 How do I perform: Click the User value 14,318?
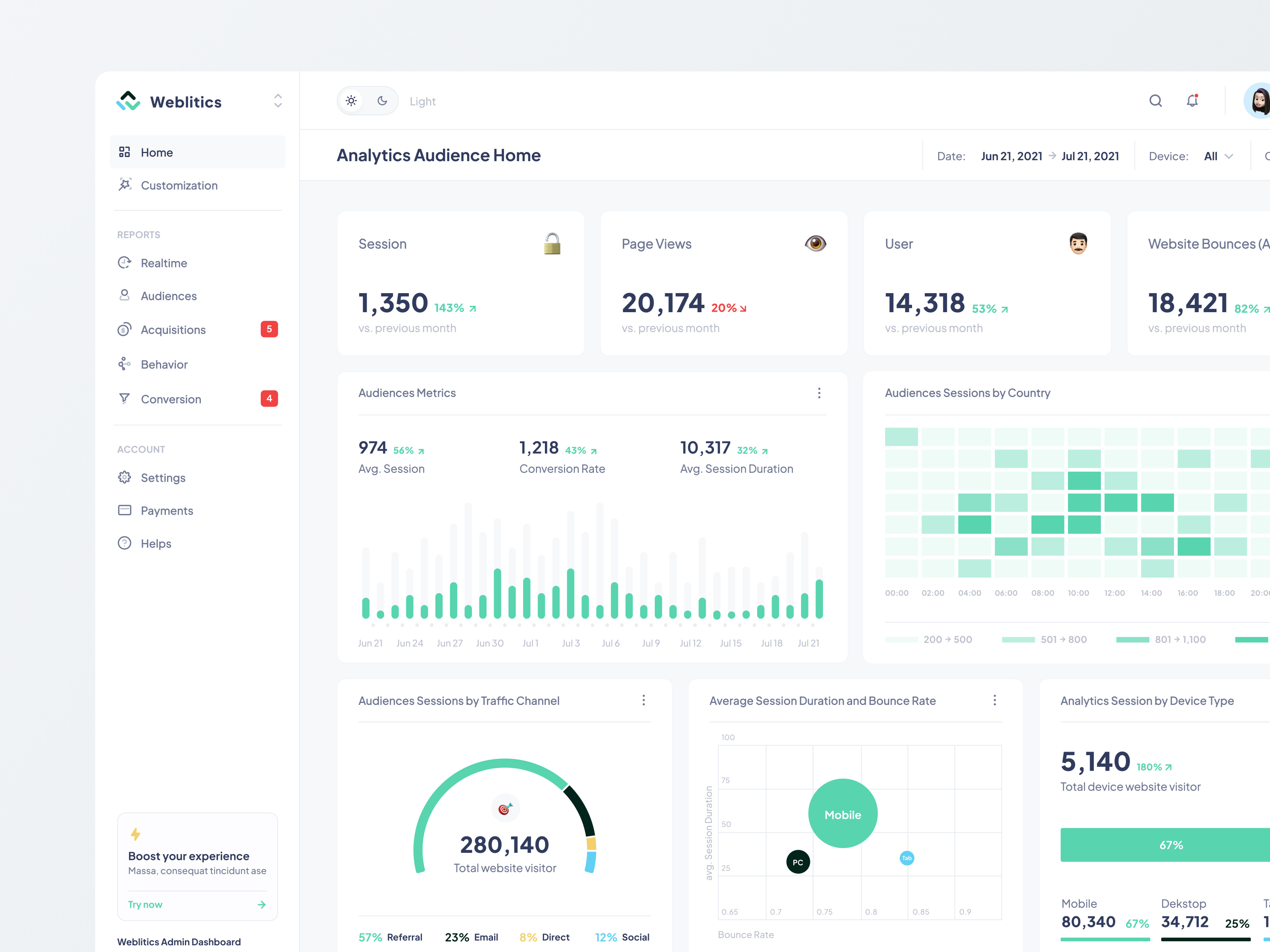point(925,303)
